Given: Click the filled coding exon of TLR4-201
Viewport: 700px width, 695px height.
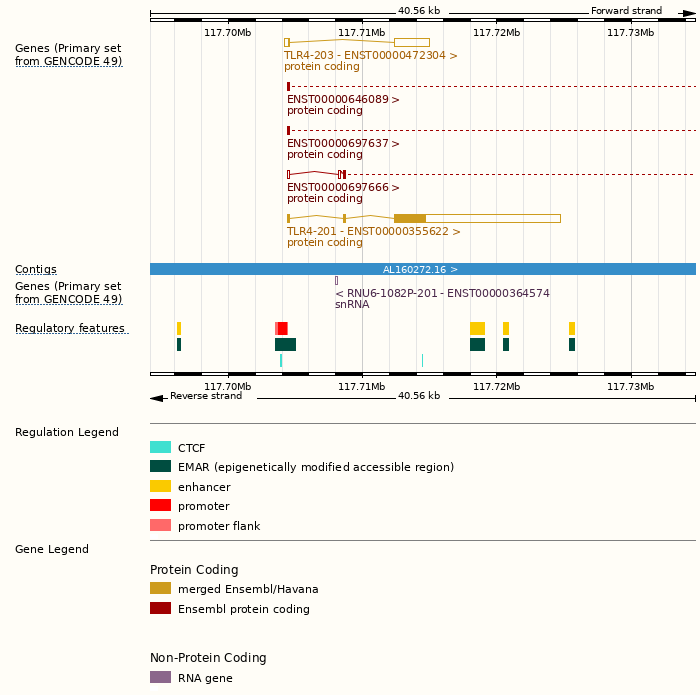Looking at the screenshot, I should tap(409, 218).
